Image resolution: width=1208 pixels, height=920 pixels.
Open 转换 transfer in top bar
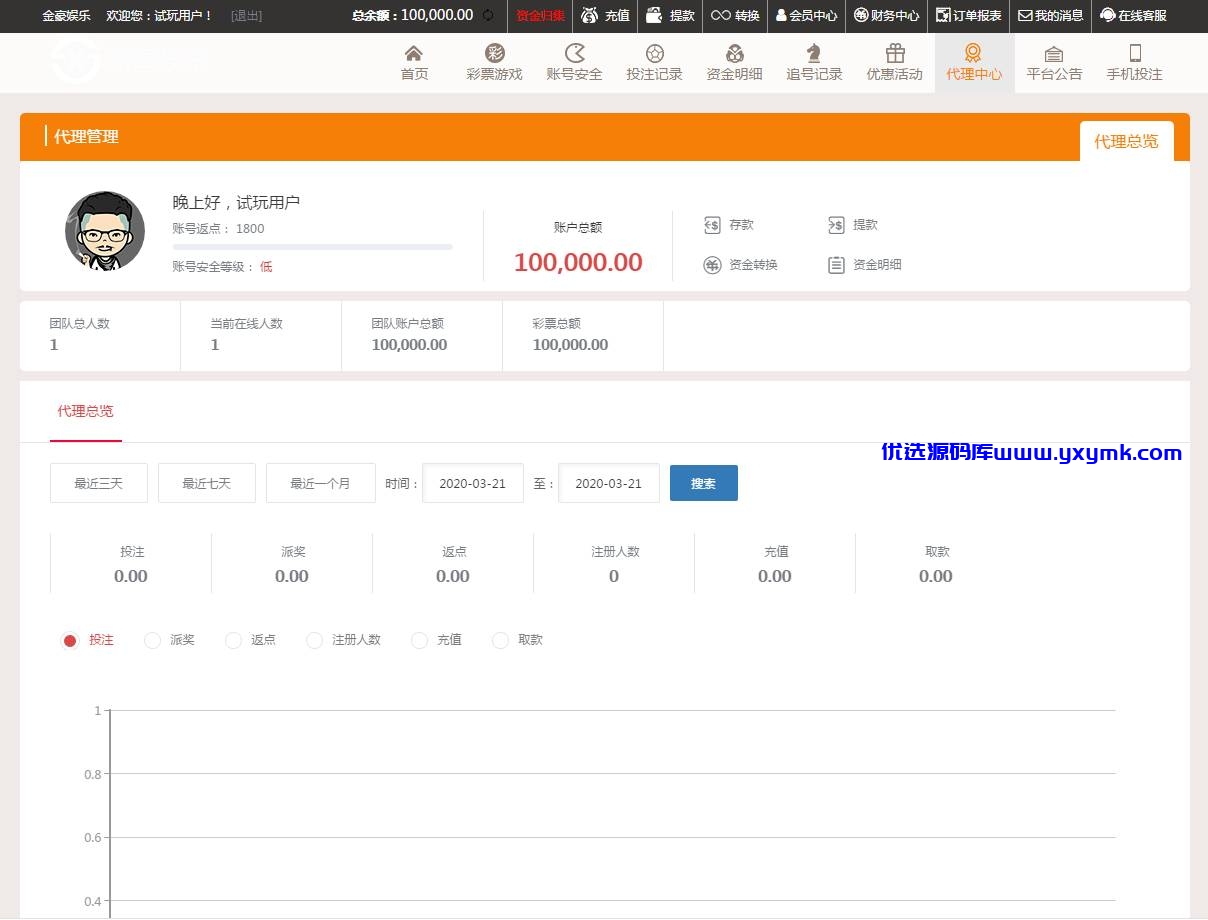click(x=736, y=15)
